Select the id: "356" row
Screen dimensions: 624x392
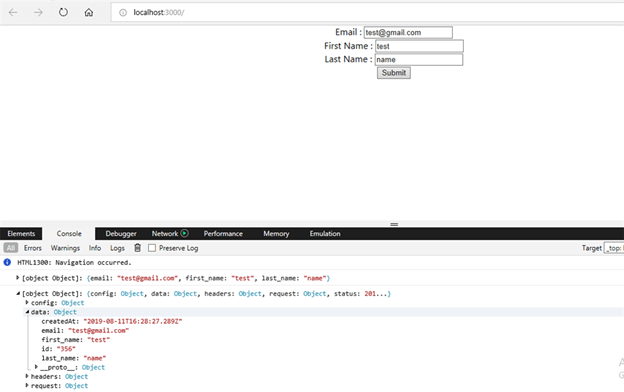(58, 349)
